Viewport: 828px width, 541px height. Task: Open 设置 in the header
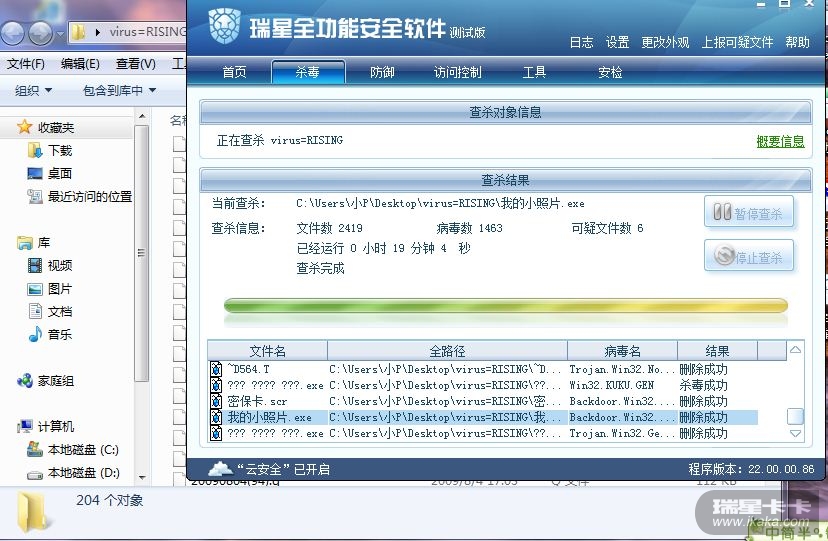tap(617, 42)
